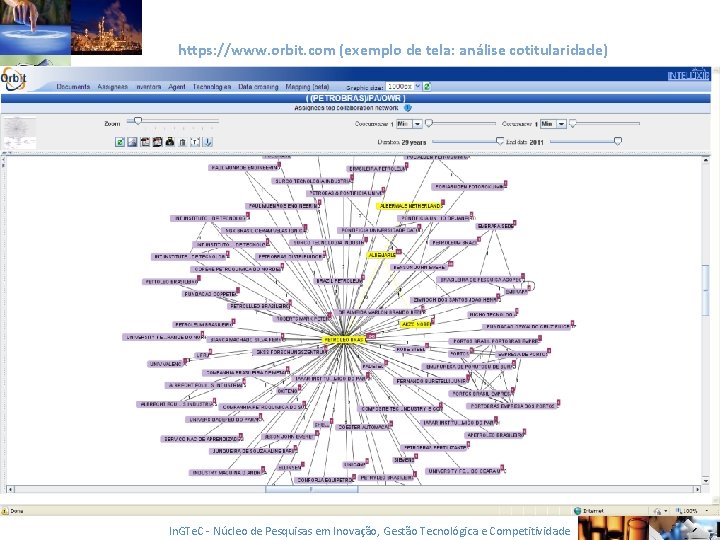The image size is (720, 540).
Task: Open the second Min occurrence dropdown
Action: pos(562,124)
